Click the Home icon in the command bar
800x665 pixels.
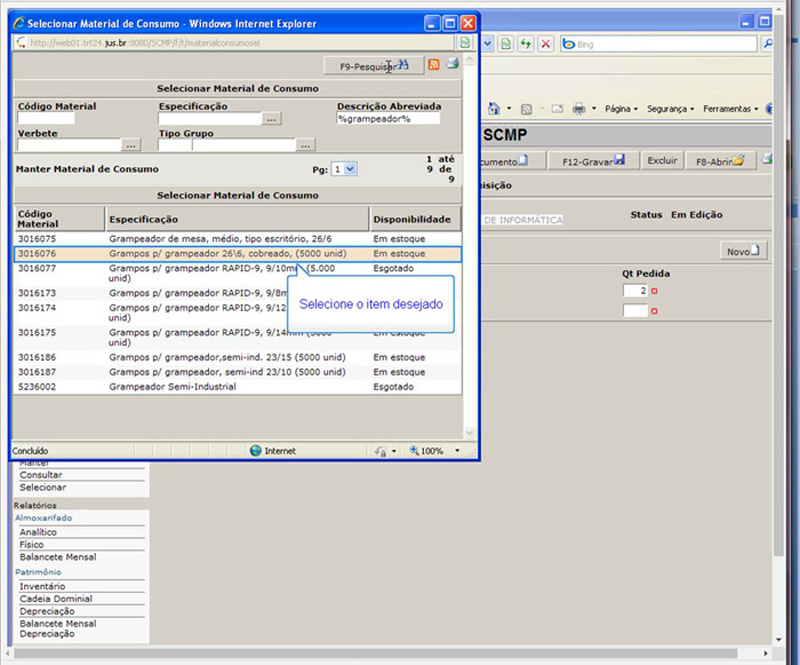pyautogui.click(x=494, y=109)
